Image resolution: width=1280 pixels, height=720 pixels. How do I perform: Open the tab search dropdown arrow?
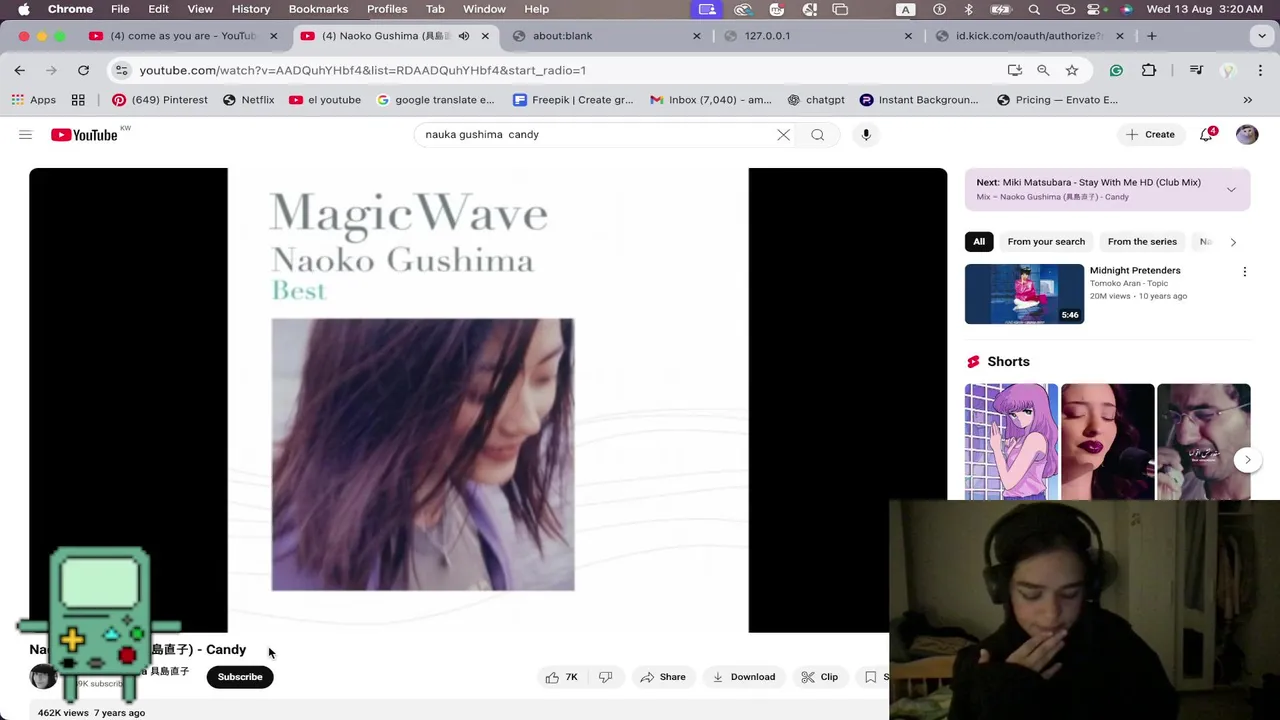coord(1262,36)
